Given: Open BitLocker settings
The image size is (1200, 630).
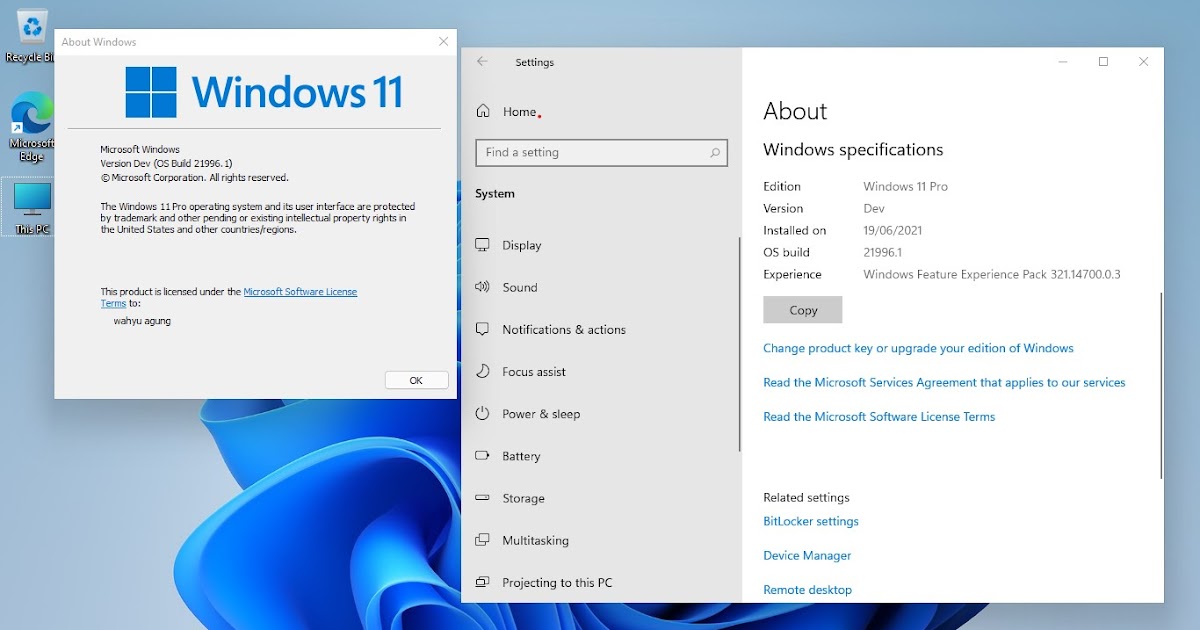Looking at the screenshot, I should [811, 521].
